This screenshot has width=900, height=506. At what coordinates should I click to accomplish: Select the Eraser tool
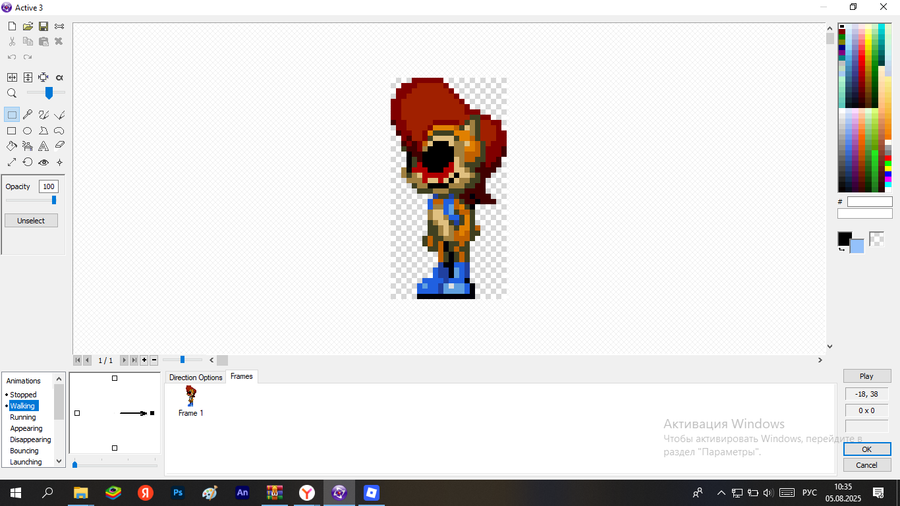coord(59,146)
